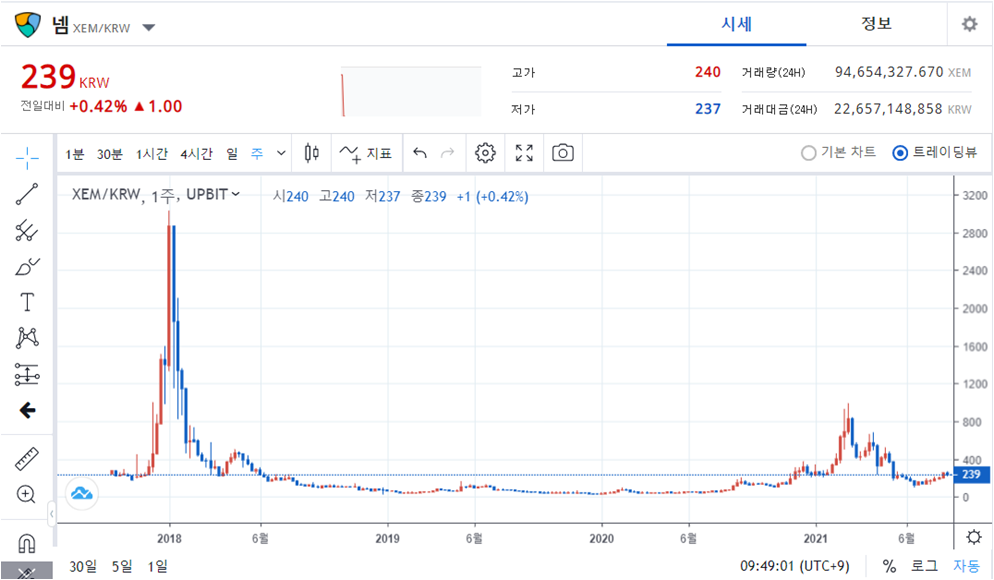Expand the time interval dropdown arrow
The width and height of the screenshot is (994, 580).
click(281, 153)
